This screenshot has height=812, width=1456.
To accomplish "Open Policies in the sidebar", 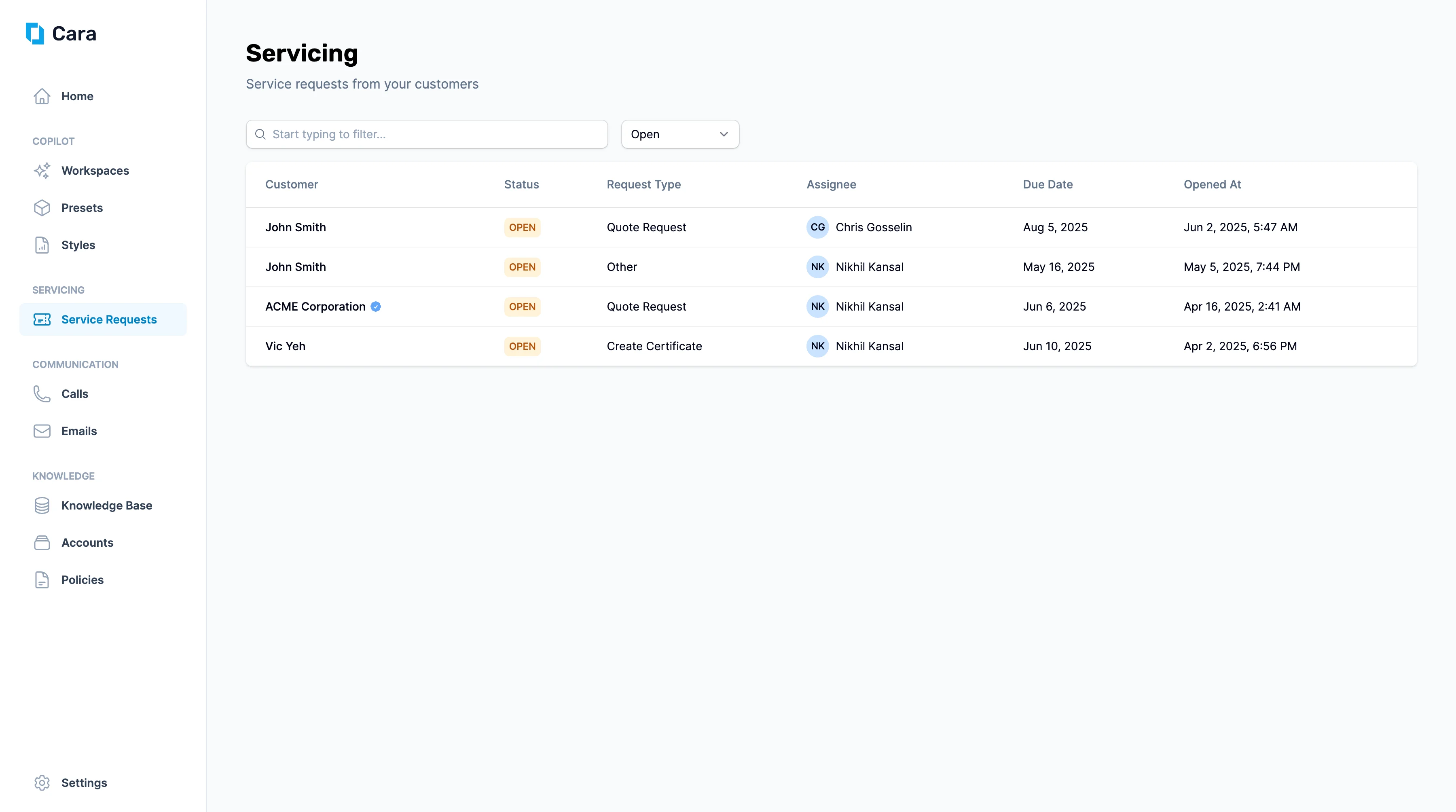I will pyautogui.click(x=103, y=580).
